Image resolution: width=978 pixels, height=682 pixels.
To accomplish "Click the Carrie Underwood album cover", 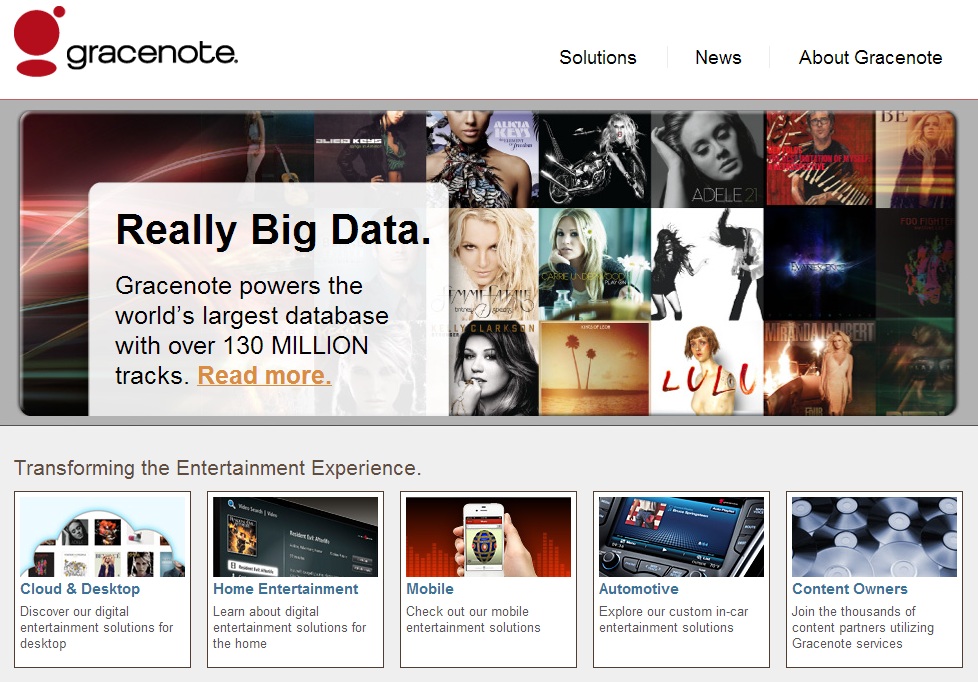I will click(594, 262).
